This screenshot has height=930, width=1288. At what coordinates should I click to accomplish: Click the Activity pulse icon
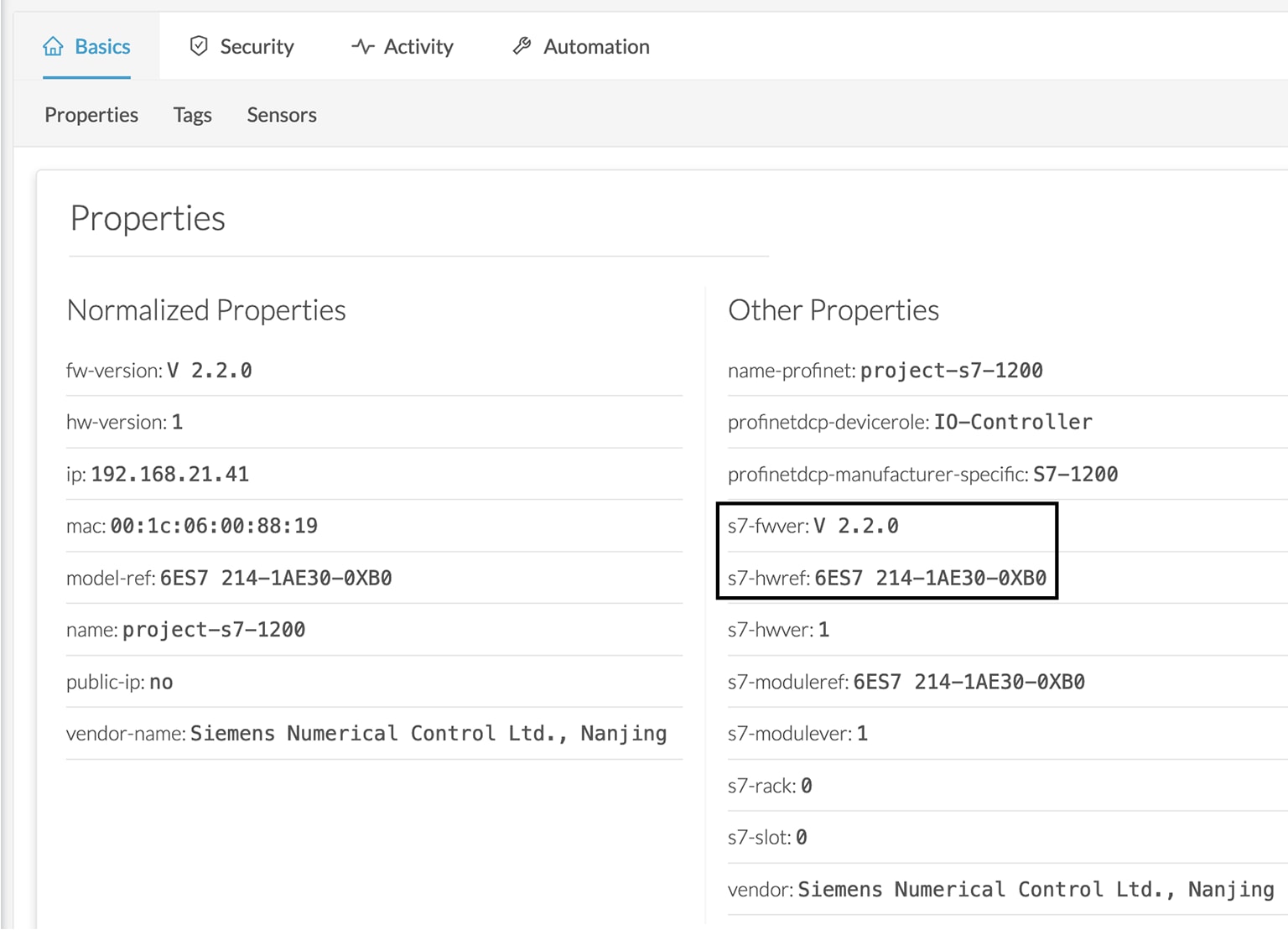coord(362,46)
